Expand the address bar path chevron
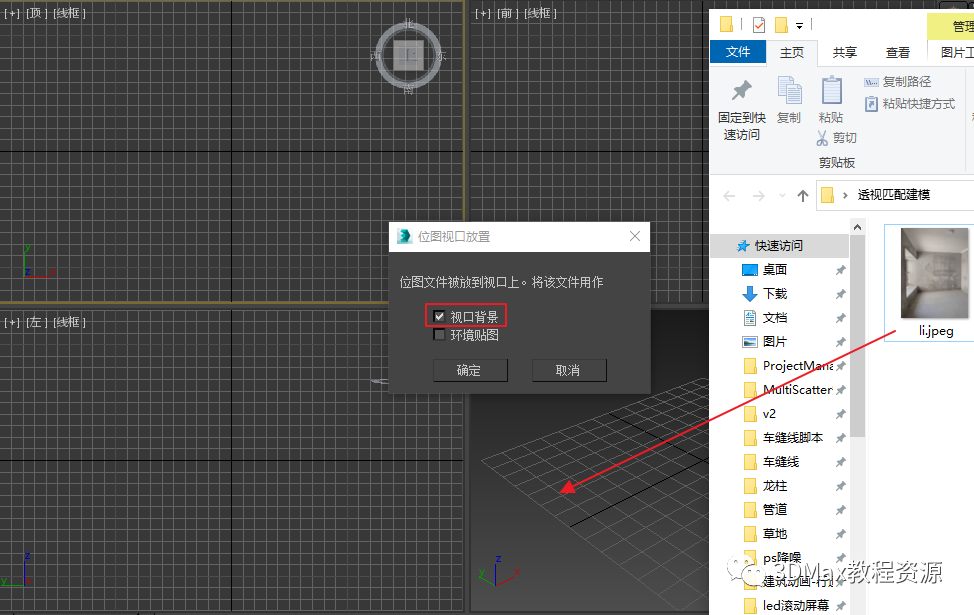 coord(845,195)
